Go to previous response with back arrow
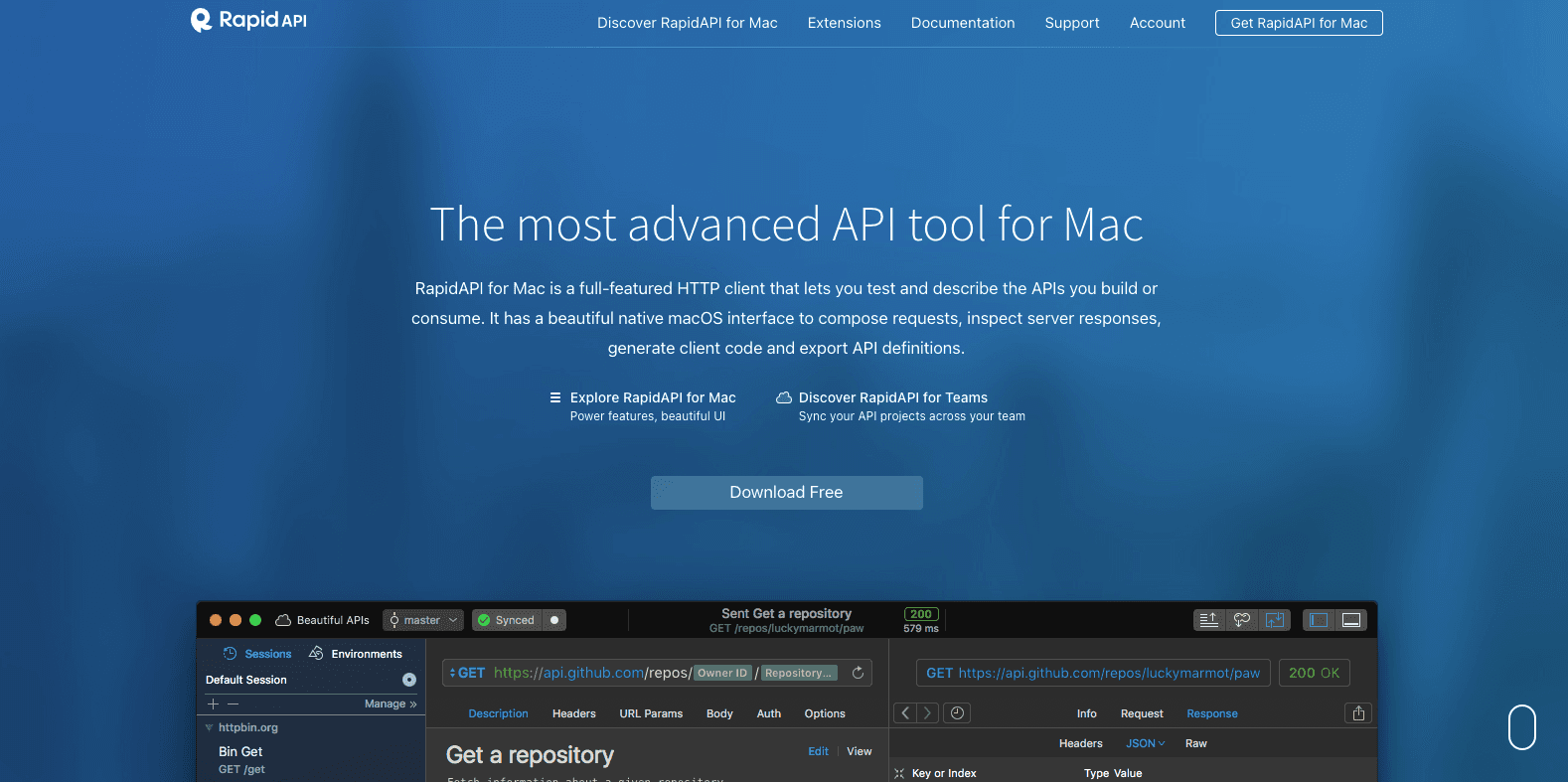This screenshot has height=782, width=1568. point(905,712)
